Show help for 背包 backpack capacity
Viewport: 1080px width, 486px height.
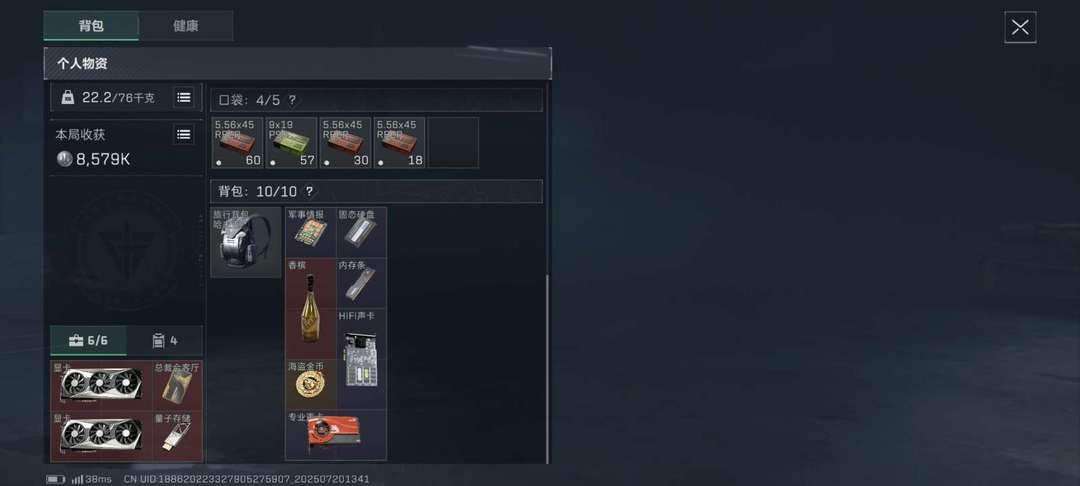(x=309, y=191)
